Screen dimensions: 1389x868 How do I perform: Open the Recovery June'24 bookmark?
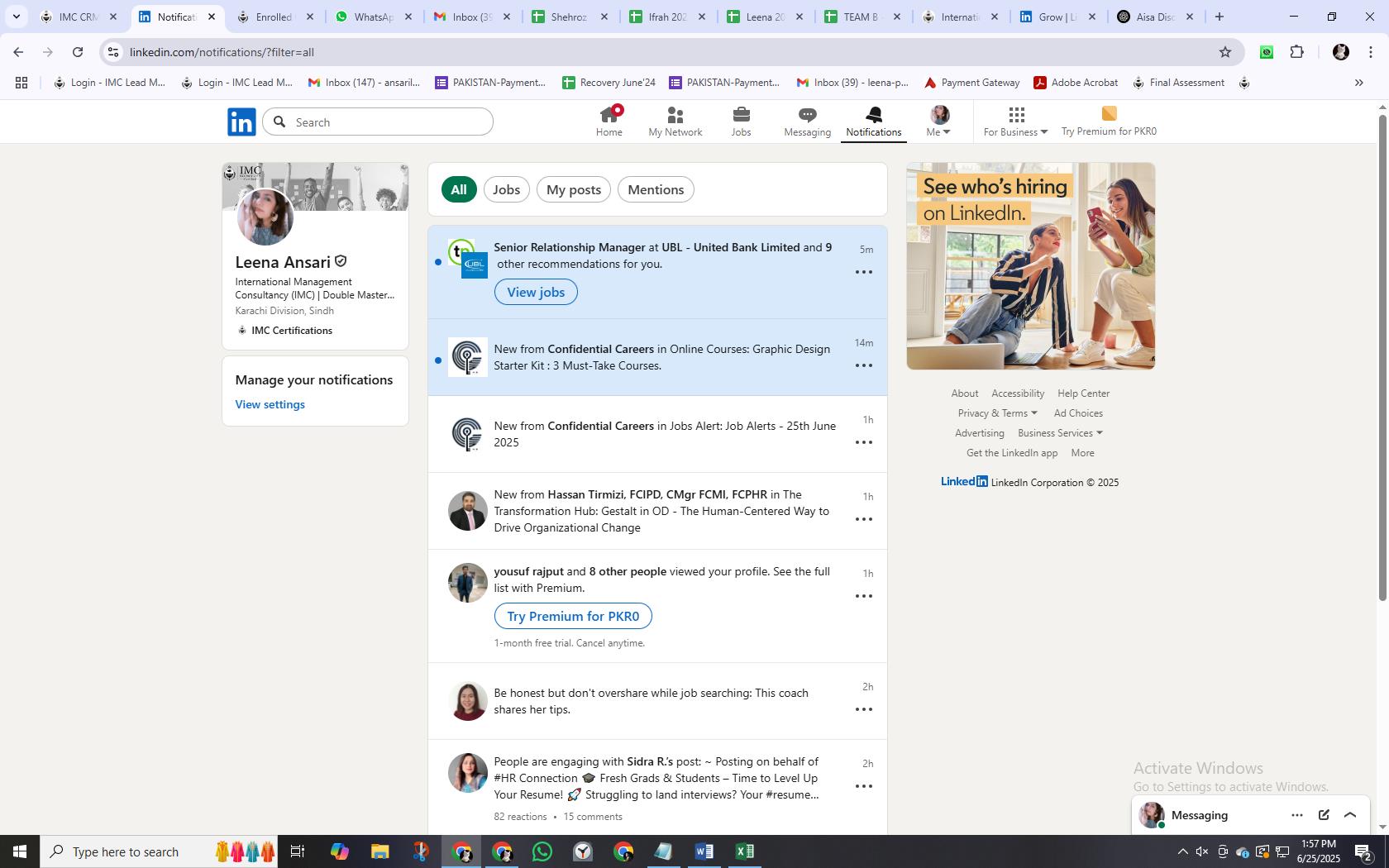click(609, 83)
